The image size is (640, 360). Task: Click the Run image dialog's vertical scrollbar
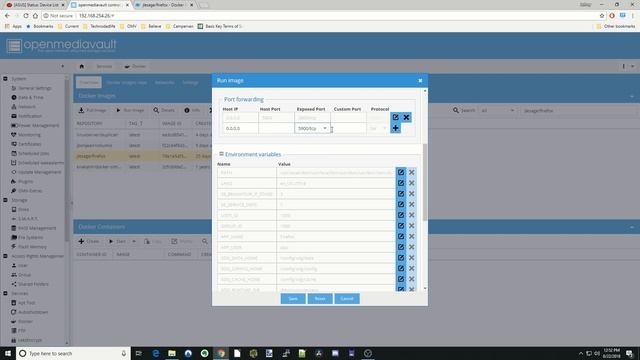pos(425,182)
